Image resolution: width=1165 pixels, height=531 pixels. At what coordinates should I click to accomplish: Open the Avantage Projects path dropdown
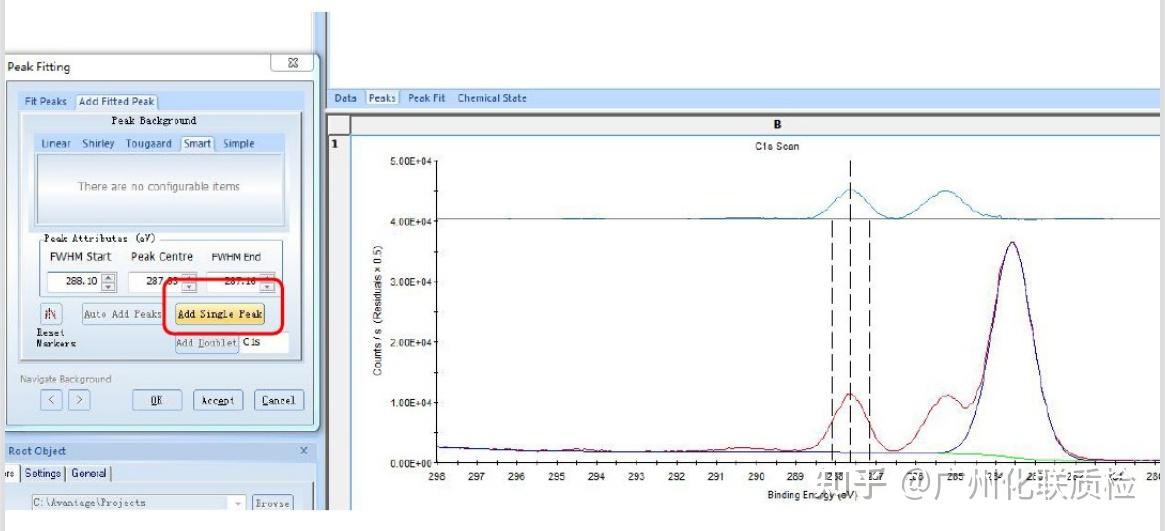238,503
